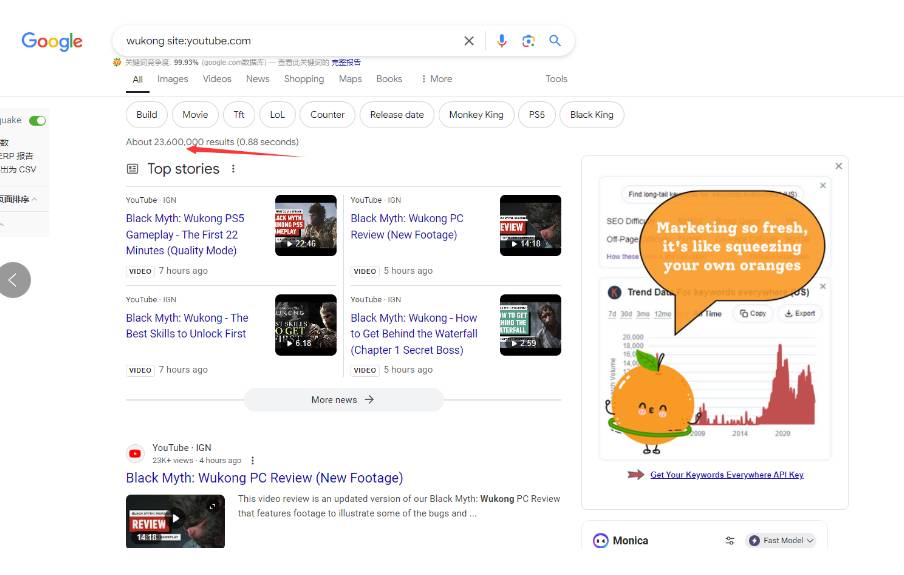Toggle the green sidebar switch off
The height and width of the screenshot is (575, 904).
point(38,120)
